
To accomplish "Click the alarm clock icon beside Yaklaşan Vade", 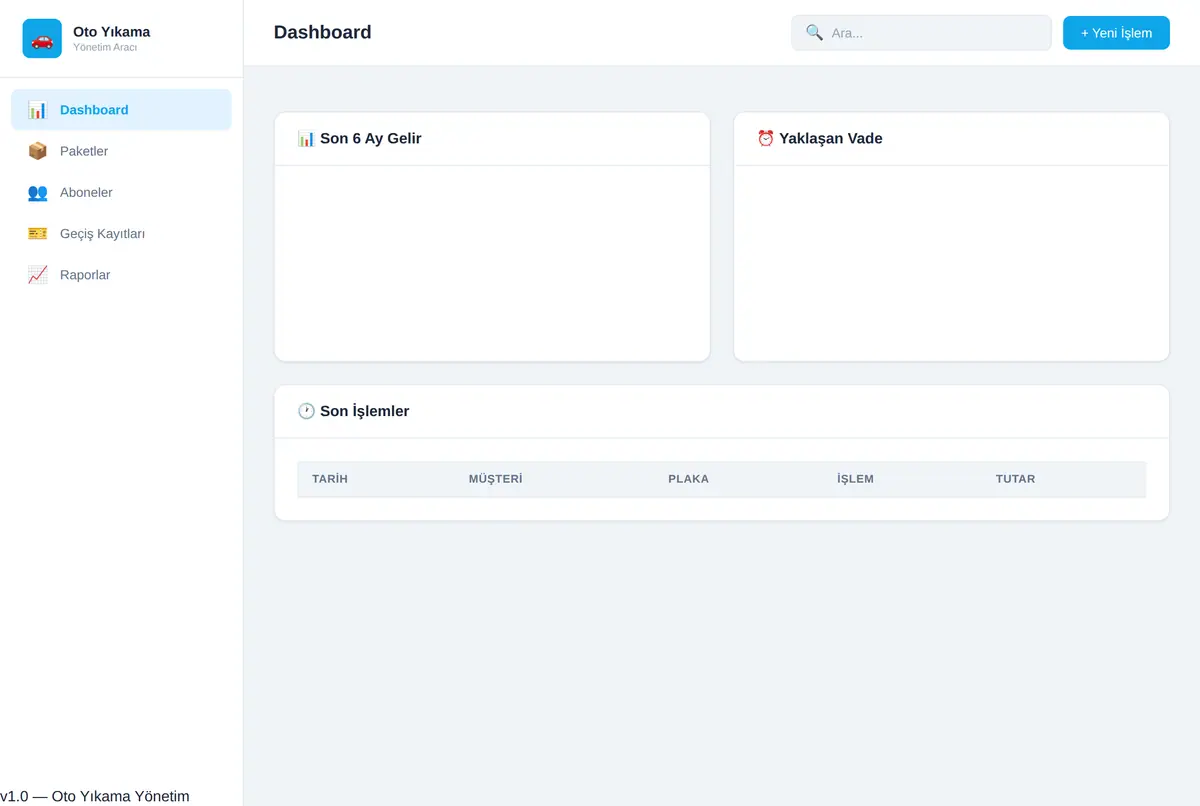I will click(766, 138).
